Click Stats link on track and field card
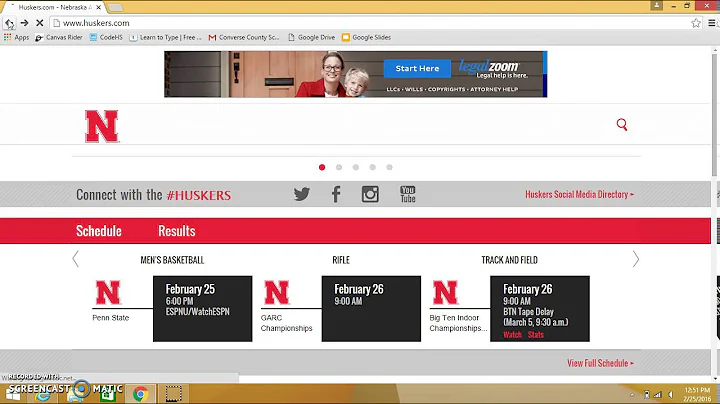The image size is (720, 404). pos(535,335)
